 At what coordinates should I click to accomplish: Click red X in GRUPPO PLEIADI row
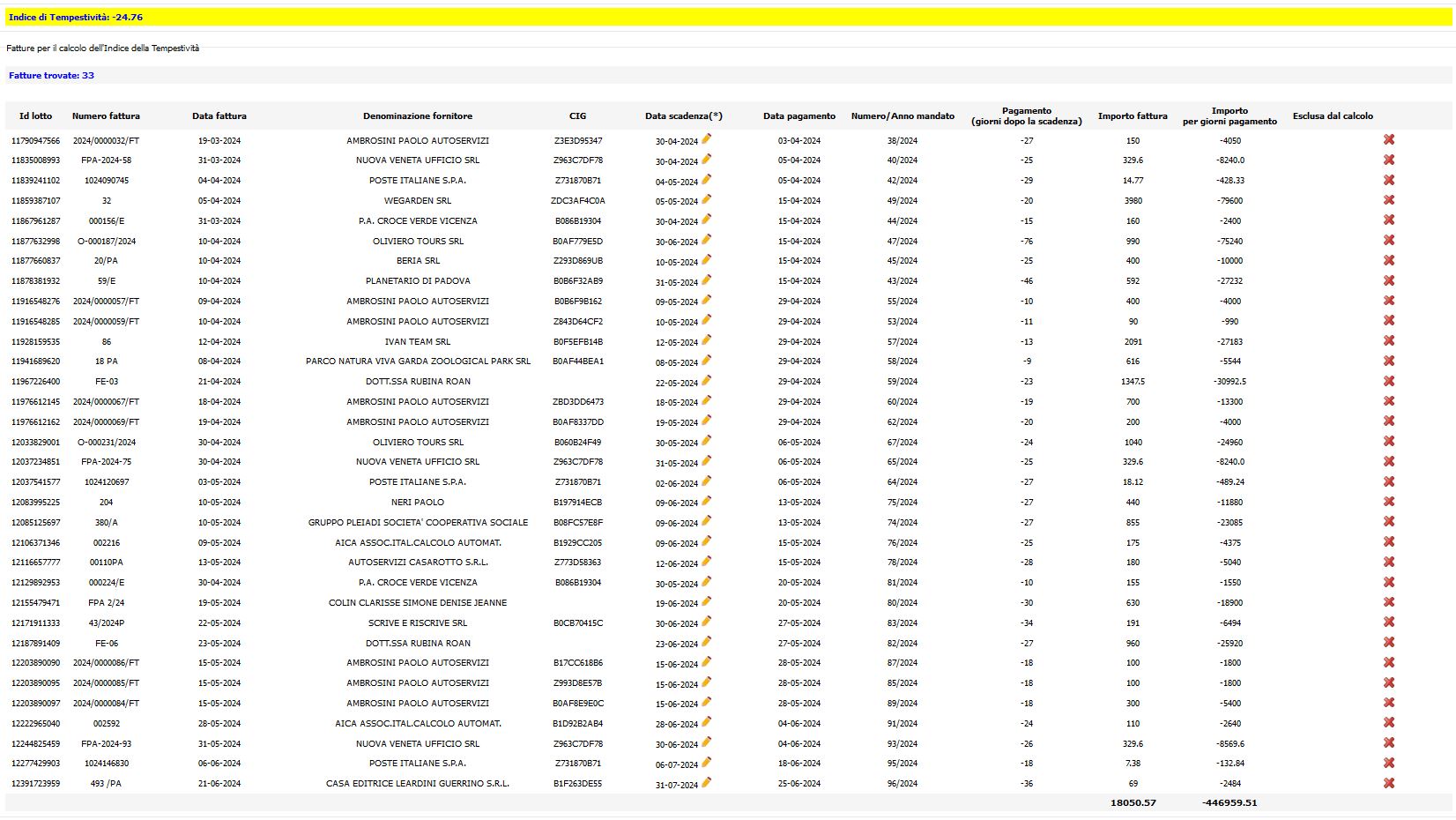[1389, 522]
